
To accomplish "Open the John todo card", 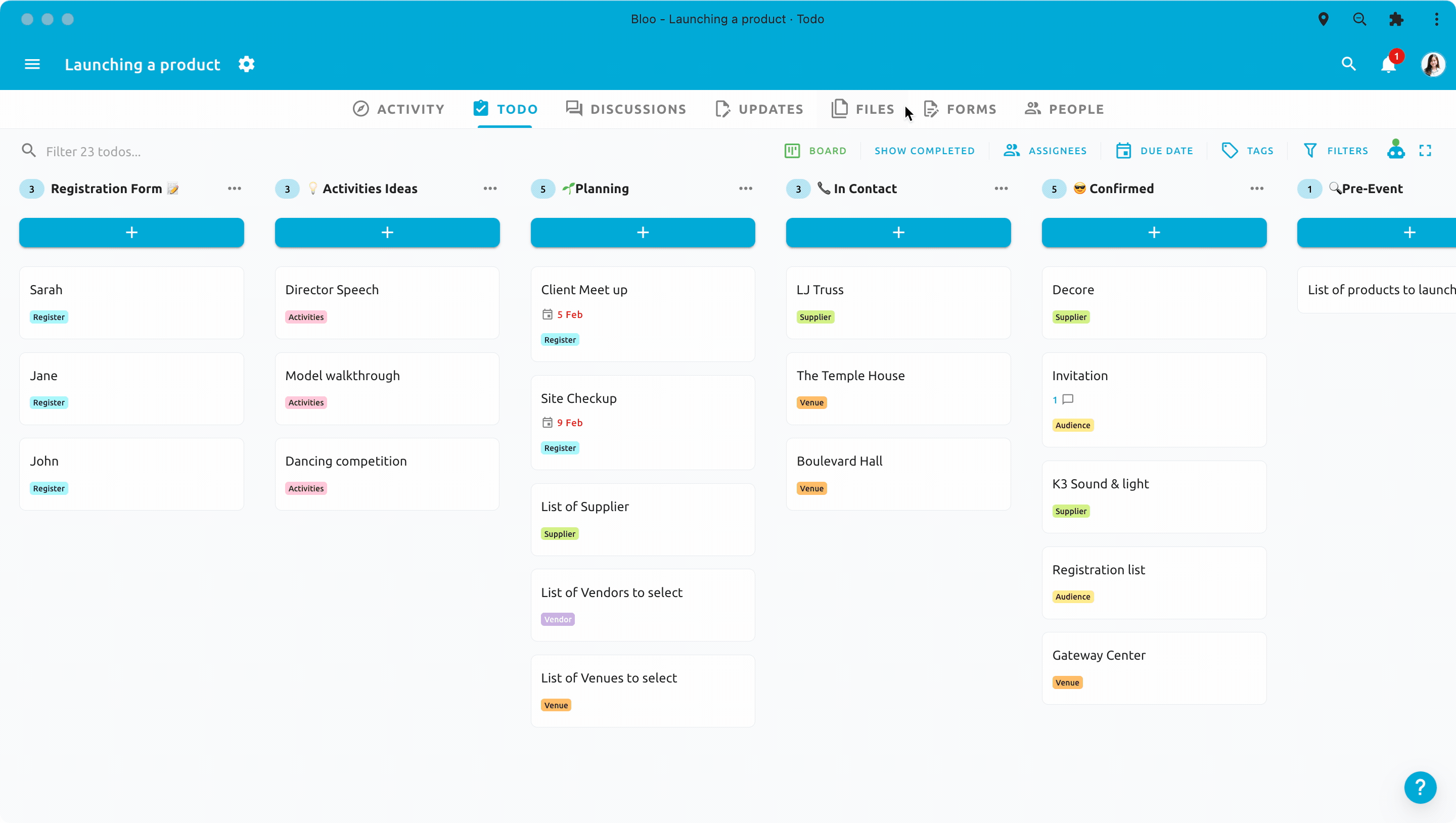I will pos(131,474).
